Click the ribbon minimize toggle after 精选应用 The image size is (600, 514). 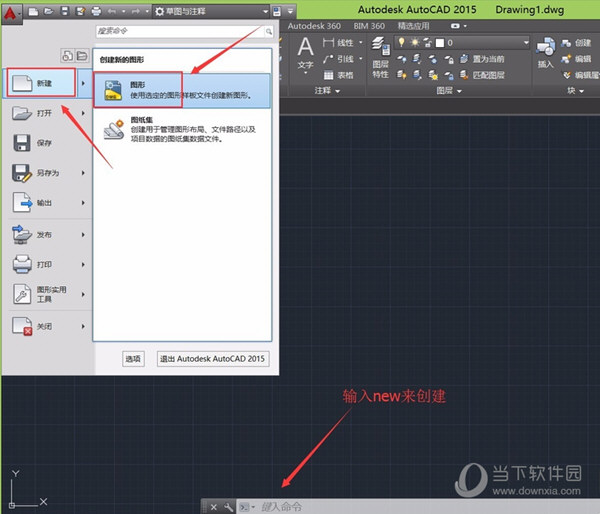tap(455, 26)
